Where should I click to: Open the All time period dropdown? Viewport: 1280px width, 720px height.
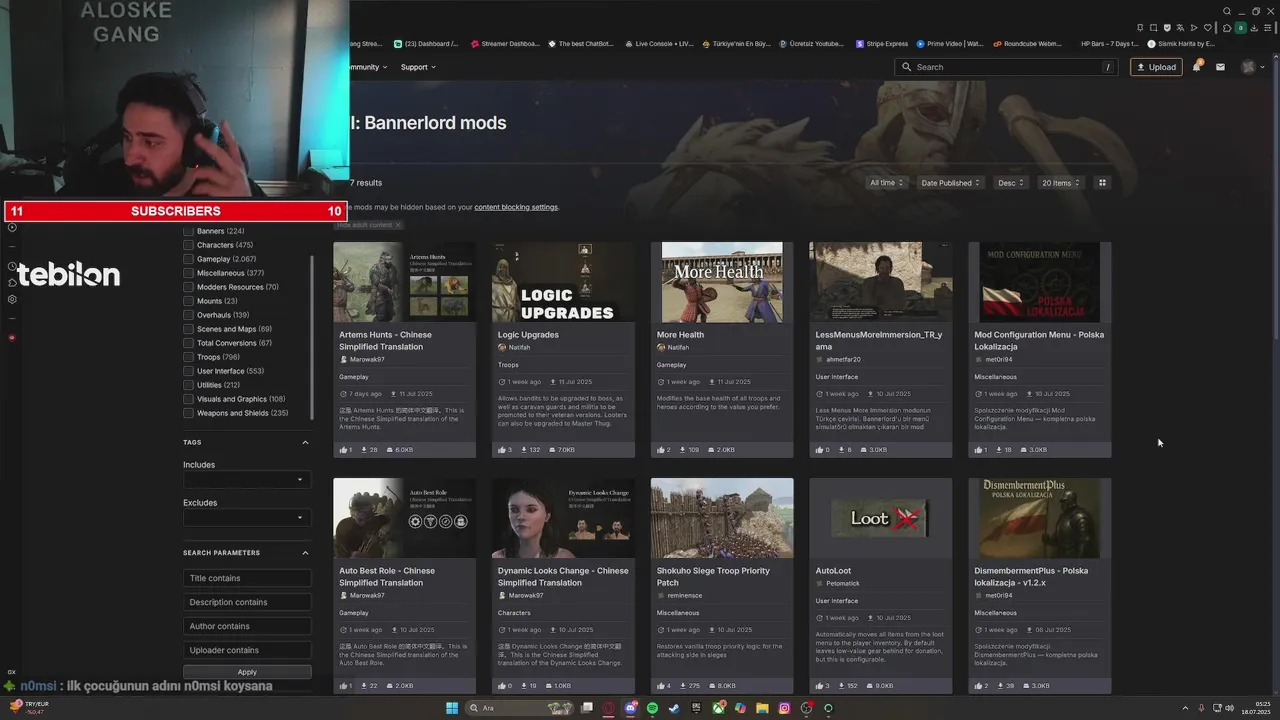[x=887, y=183]
